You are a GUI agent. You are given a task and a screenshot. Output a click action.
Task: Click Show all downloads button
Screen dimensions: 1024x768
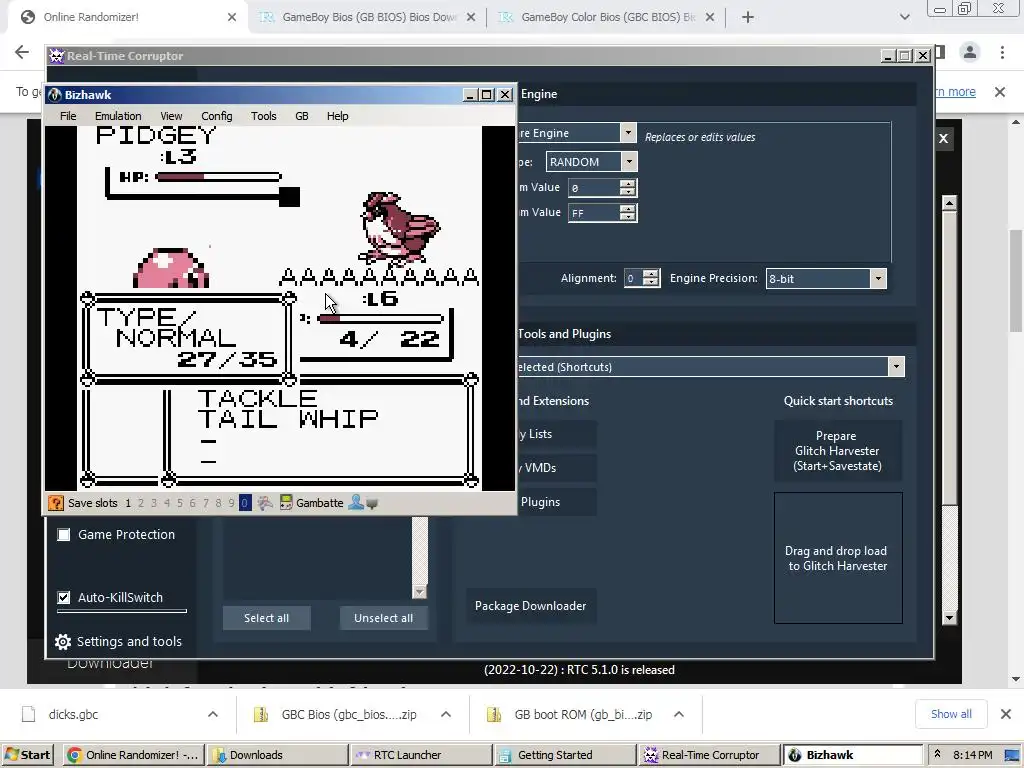coord(951,714)
